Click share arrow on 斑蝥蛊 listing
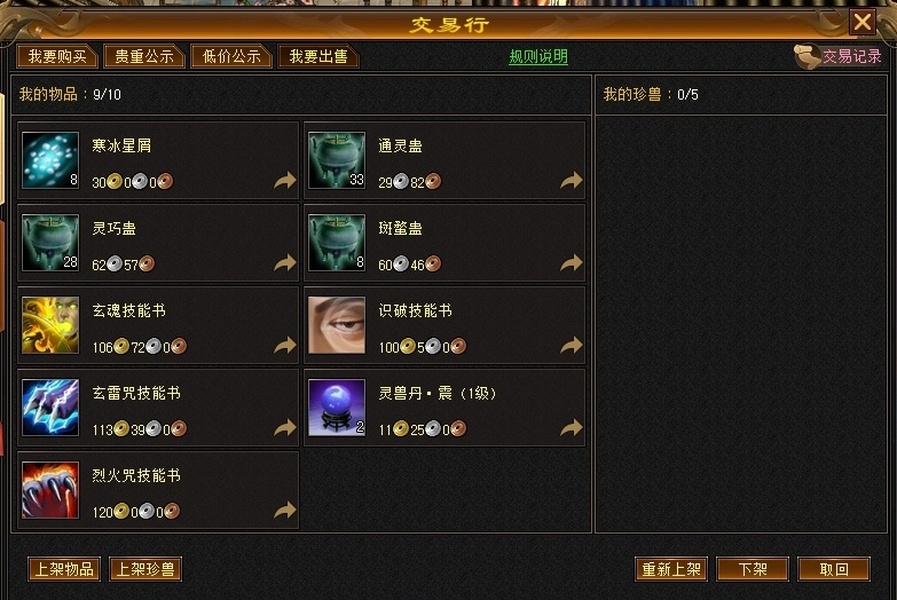Viewport: 897px width, 600px height. (571, 263)
